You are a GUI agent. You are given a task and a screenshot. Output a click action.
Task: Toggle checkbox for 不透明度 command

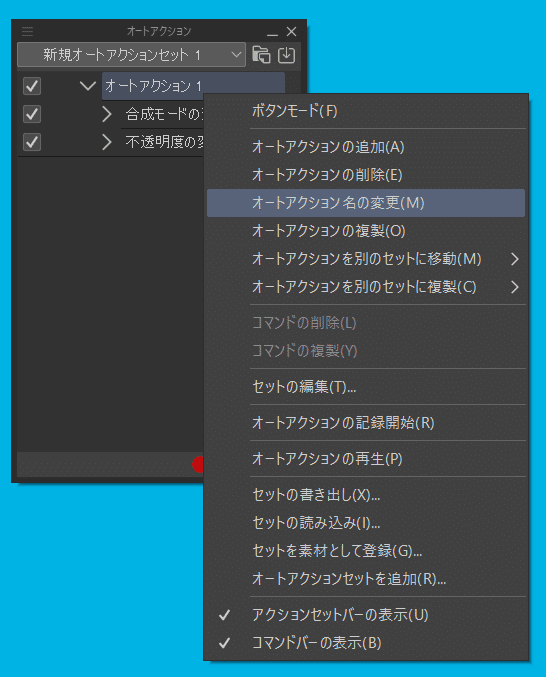[32, 142]
